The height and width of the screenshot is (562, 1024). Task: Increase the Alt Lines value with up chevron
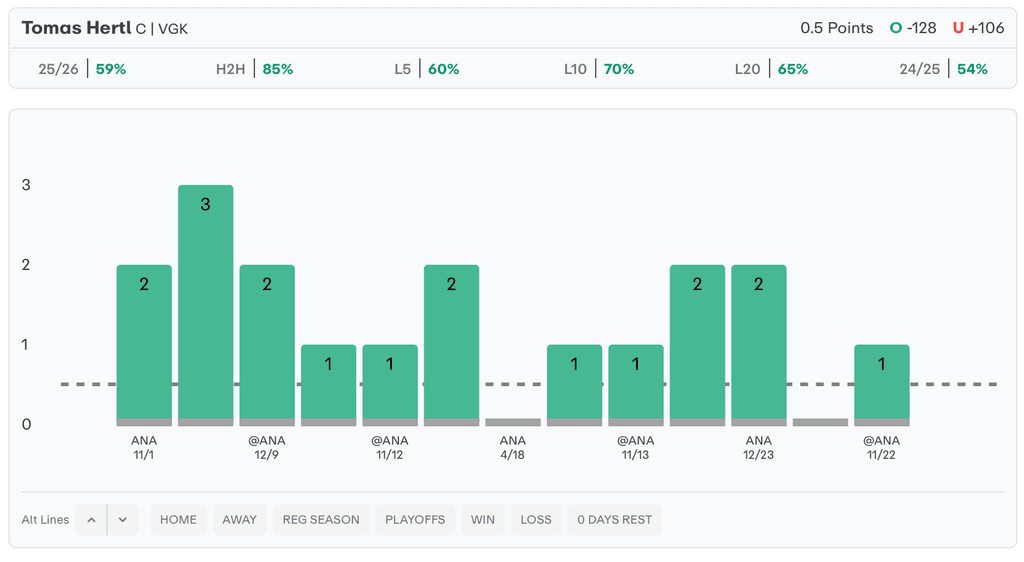[x=91, y=520]
